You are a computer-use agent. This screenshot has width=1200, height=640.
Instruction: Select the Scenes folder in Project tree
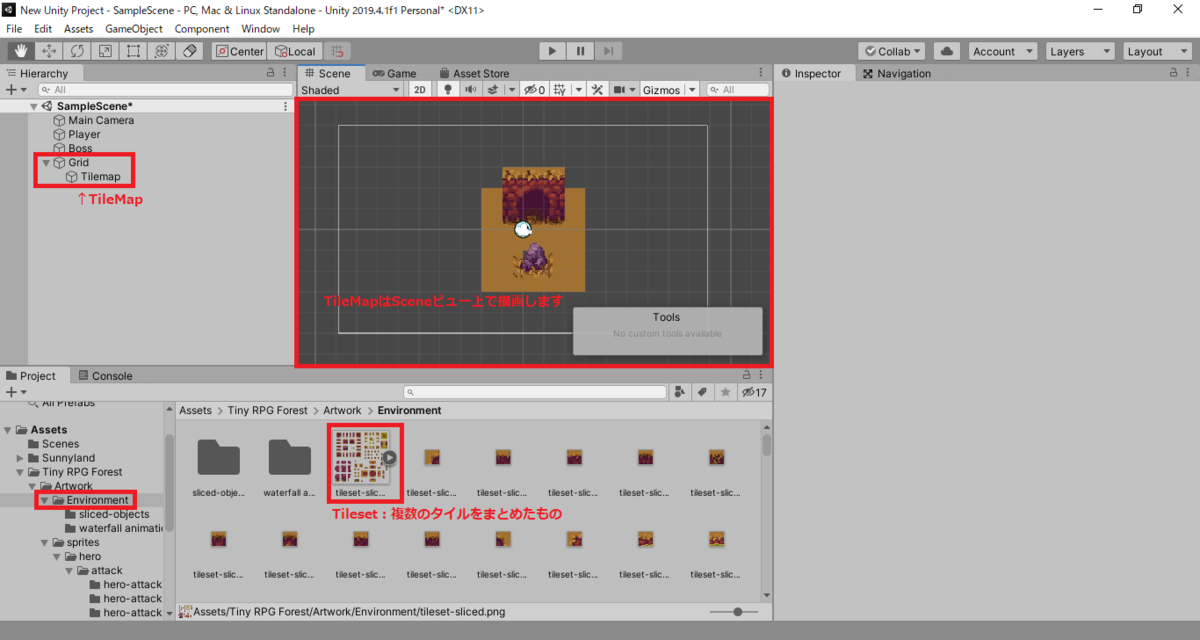click(60, 444)
